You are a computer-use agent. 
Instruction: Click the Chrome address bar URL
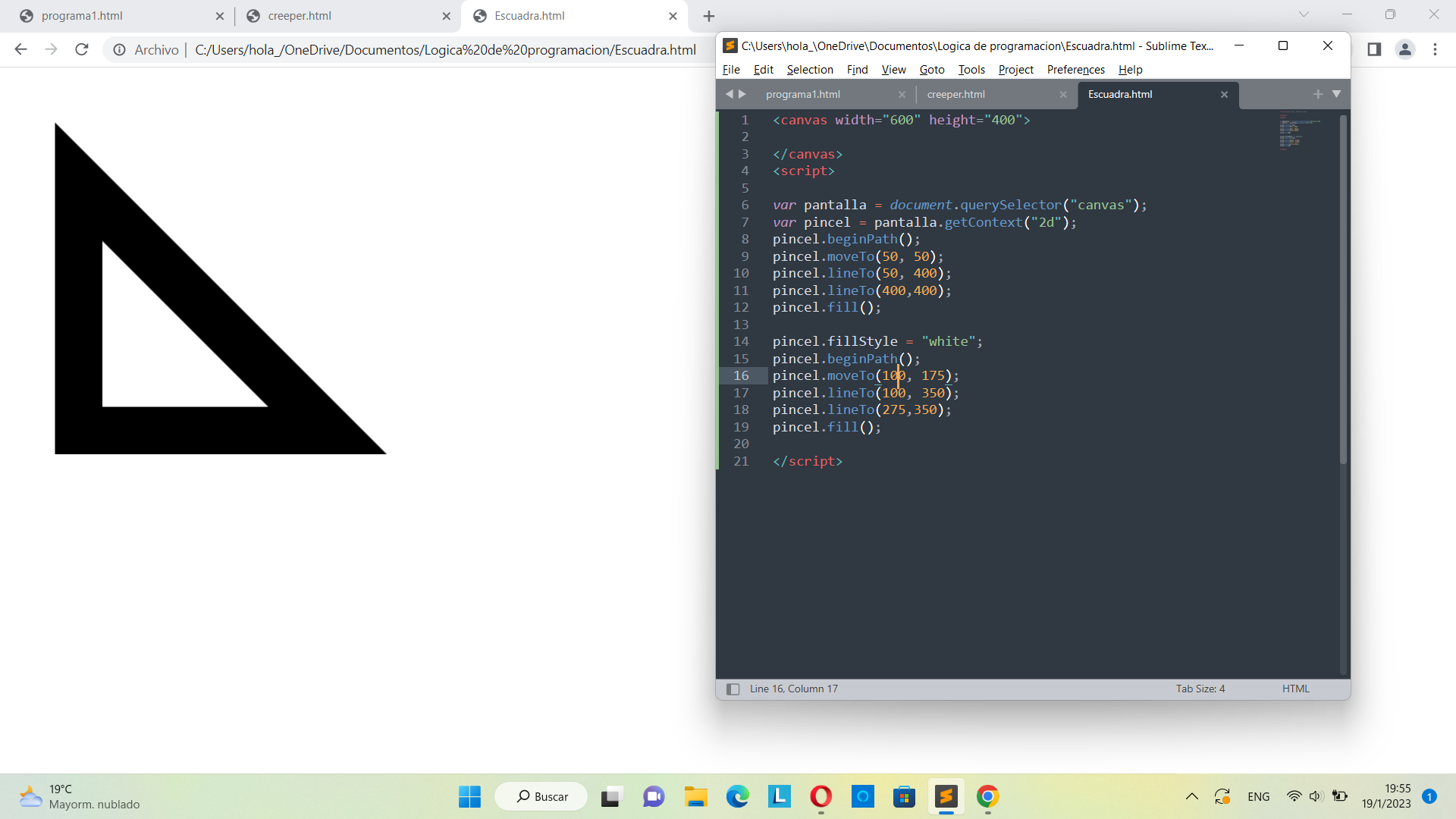pyautogui.click(x=445, y=49)
